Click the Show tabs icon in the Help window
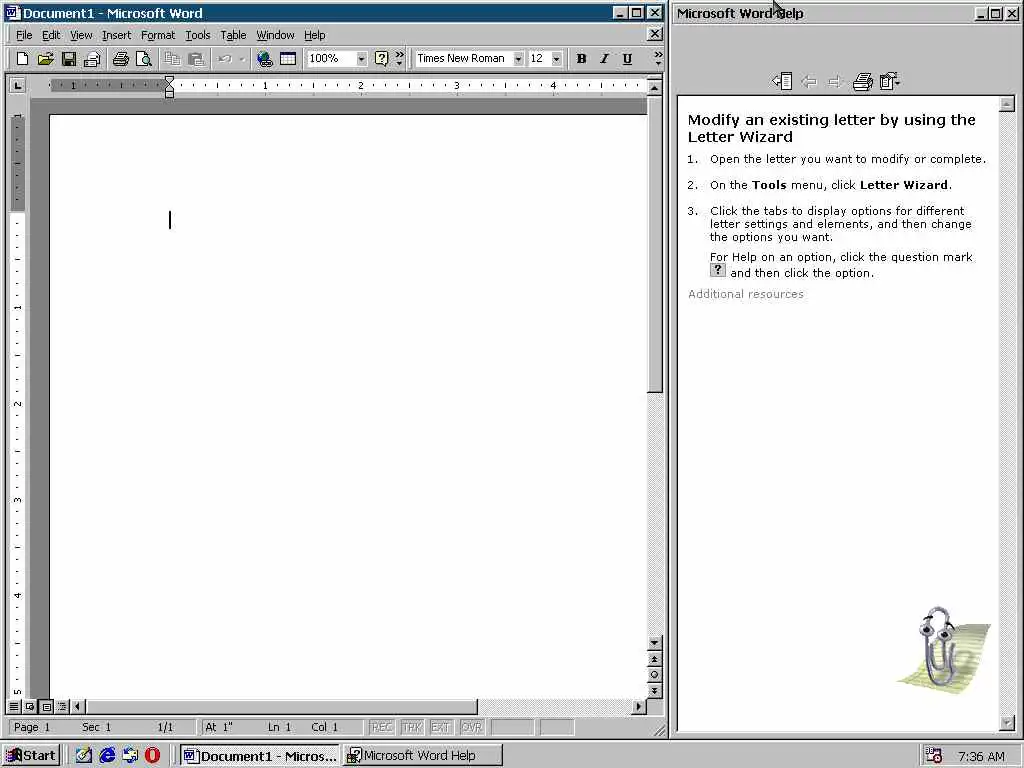 pos(782,82)
